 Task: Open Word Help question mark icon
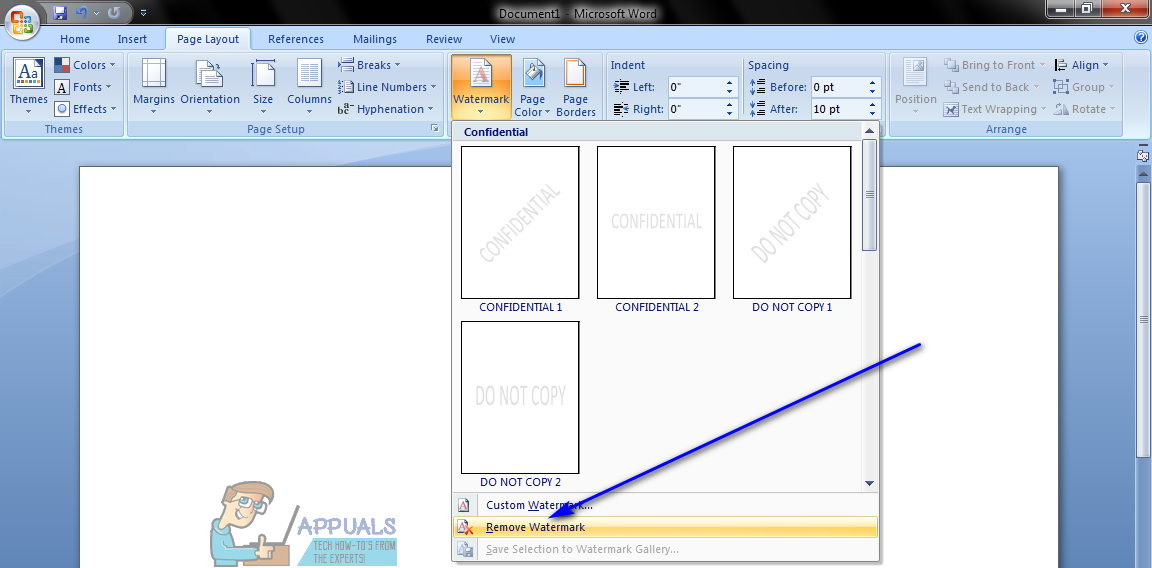[1141, 38]
